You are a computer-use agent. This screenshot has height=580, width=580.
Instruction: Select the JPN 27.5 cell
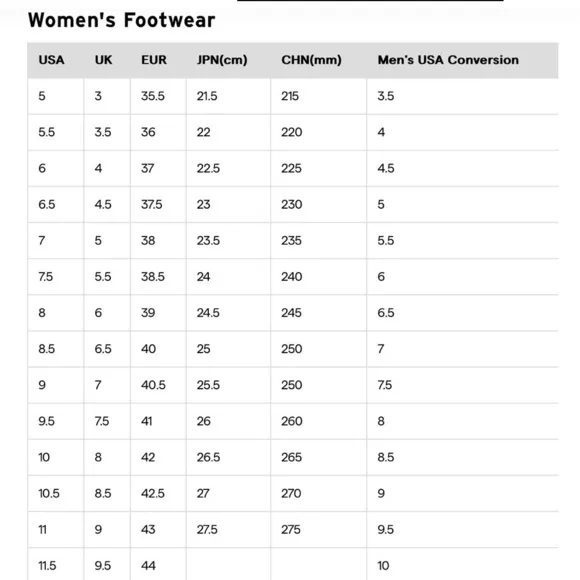click(x=228, y=530)
